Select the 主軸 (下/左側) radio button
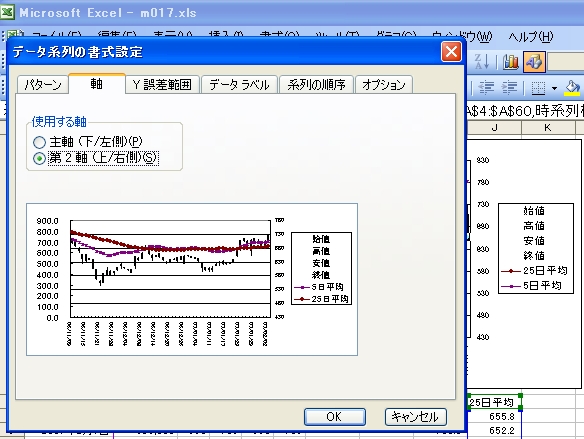The image size is (584, 439). click(39, 142)
